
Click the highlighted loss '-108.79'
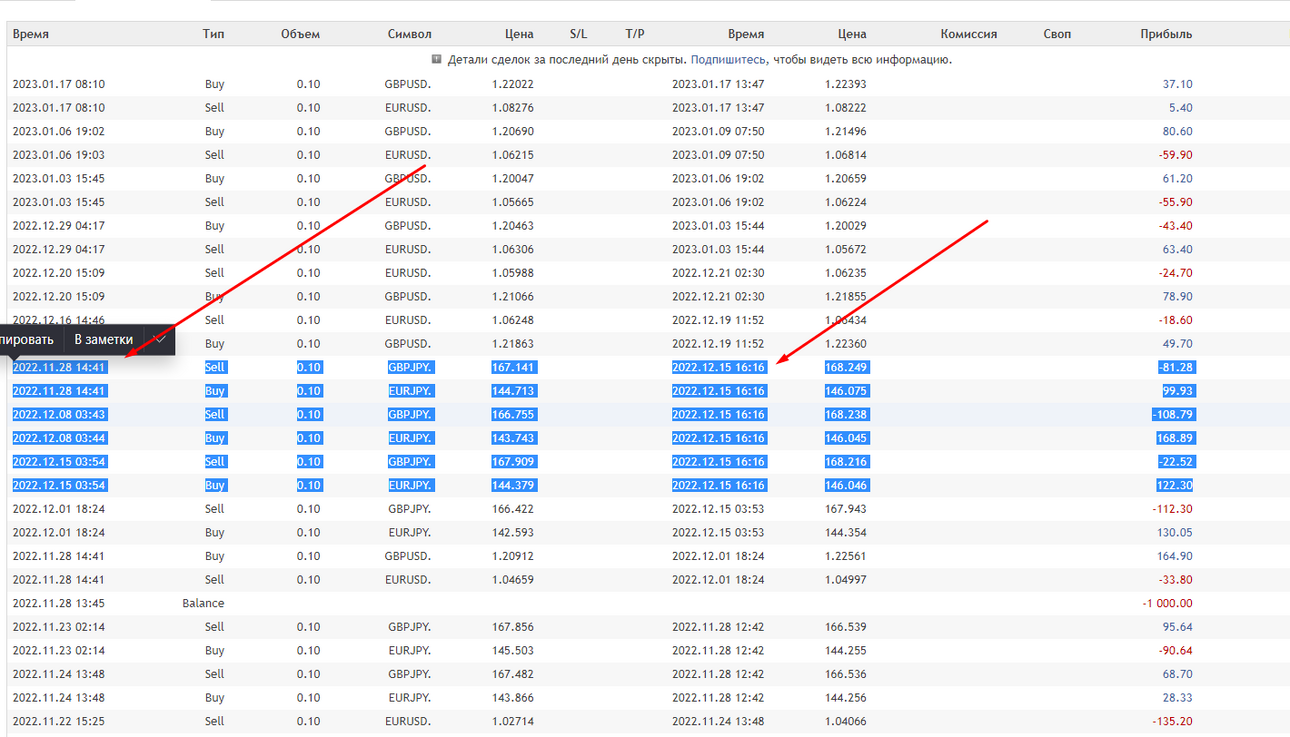[x=1172, y=414]
